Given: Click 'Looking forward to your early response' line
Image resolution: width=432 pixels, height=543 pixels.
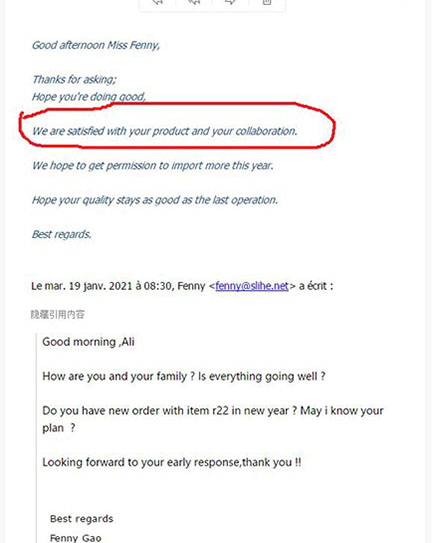Looking at the screenshot, I should pos(171,462).
